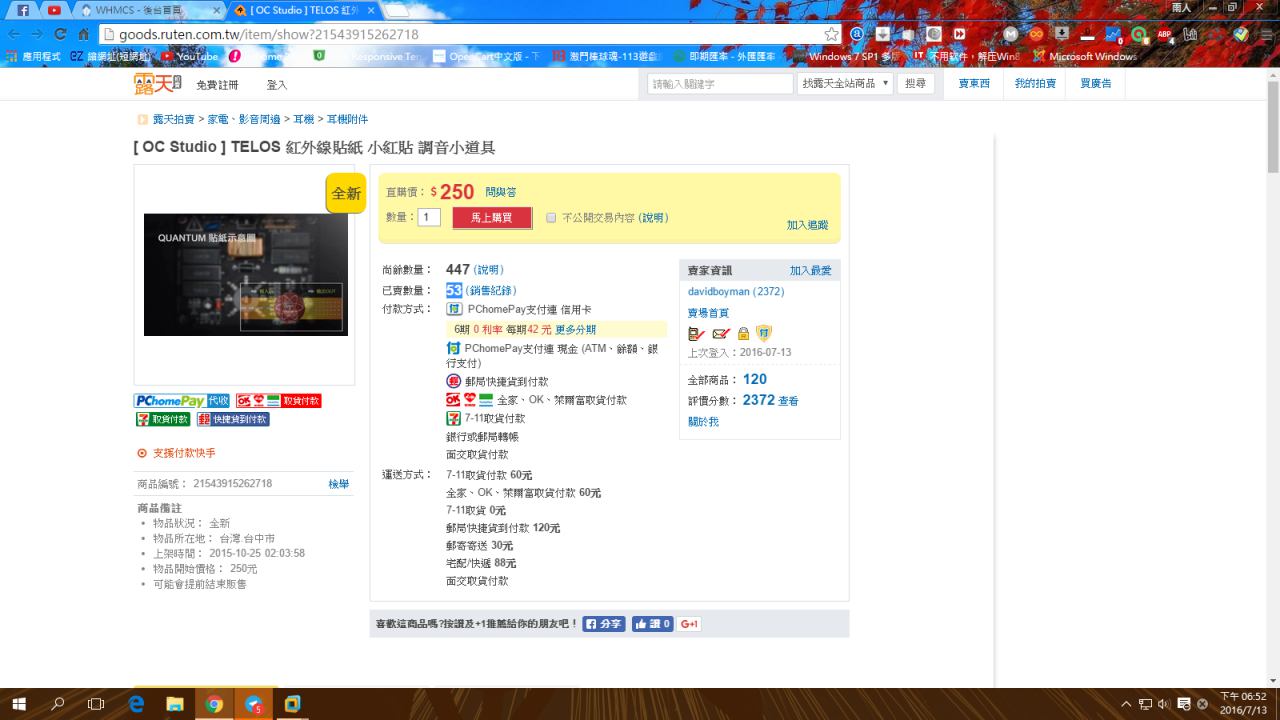Click the TELOS product thumbnail image
The height and width of the screenshot is (720, 1280).
coord(246,275)
